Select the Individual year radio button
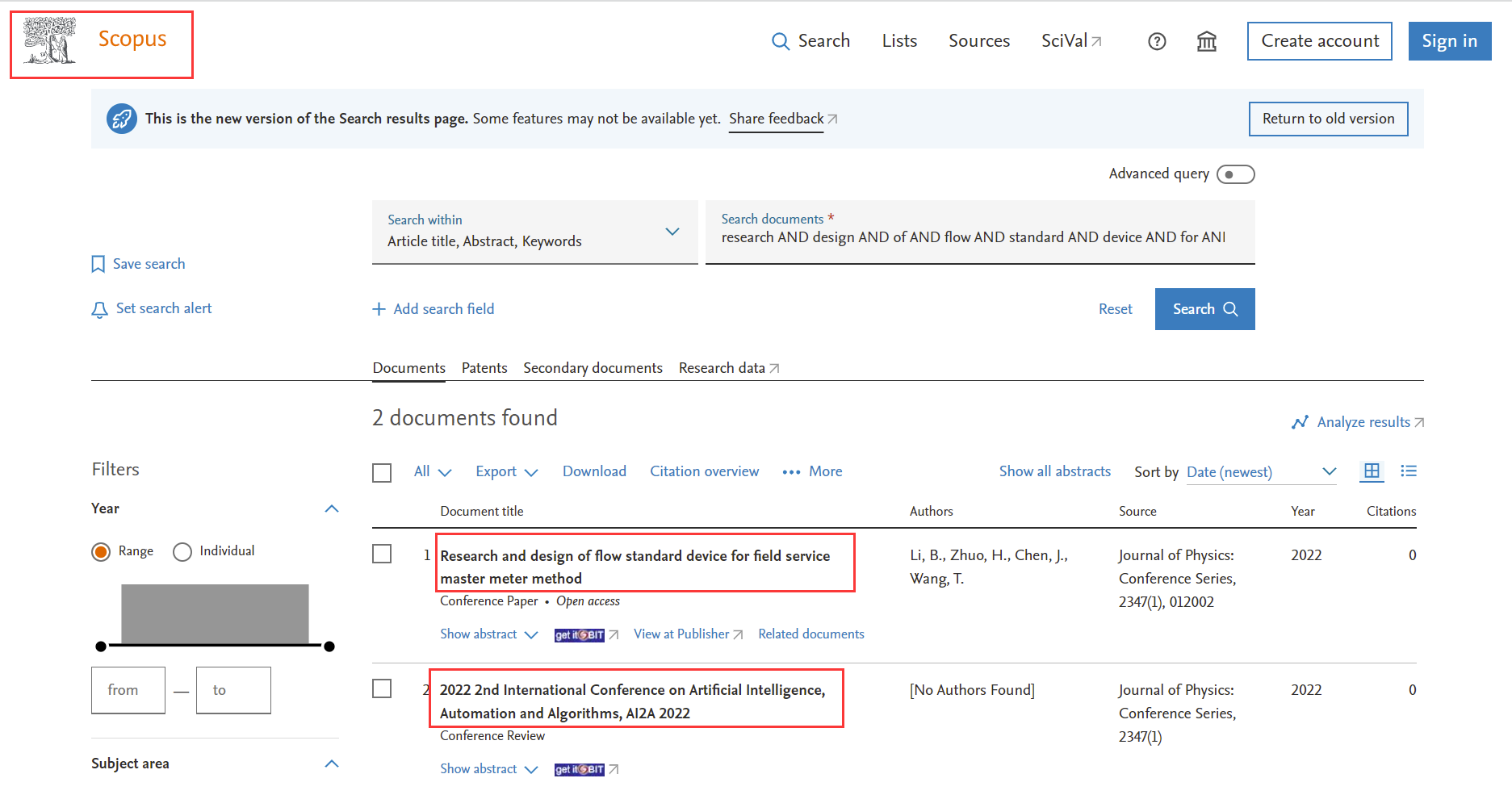The width and height of the screenshot is (1512, 795). [182, 551]
